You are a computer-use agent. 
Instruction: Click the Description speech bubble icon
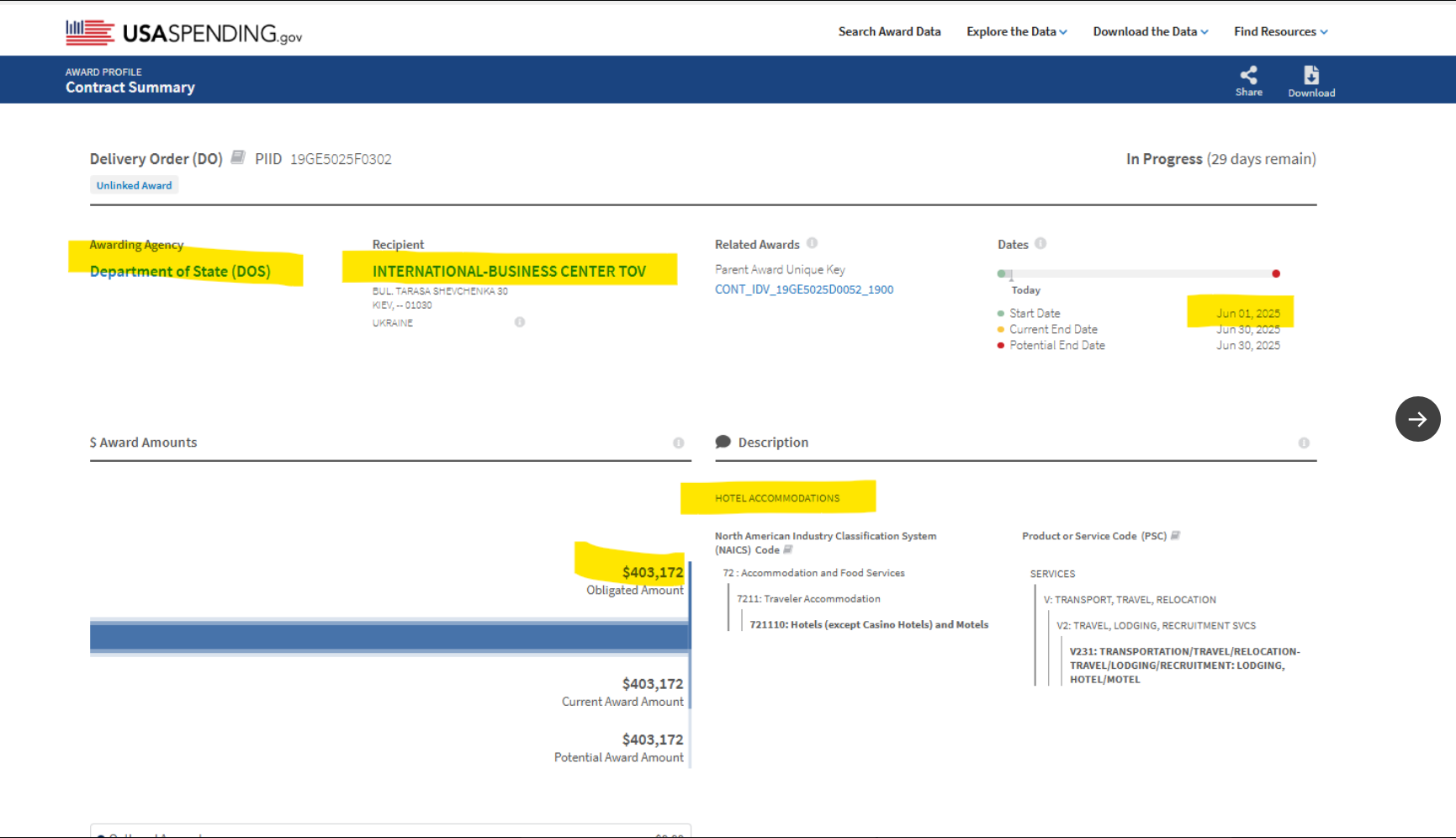click(723, 442)
